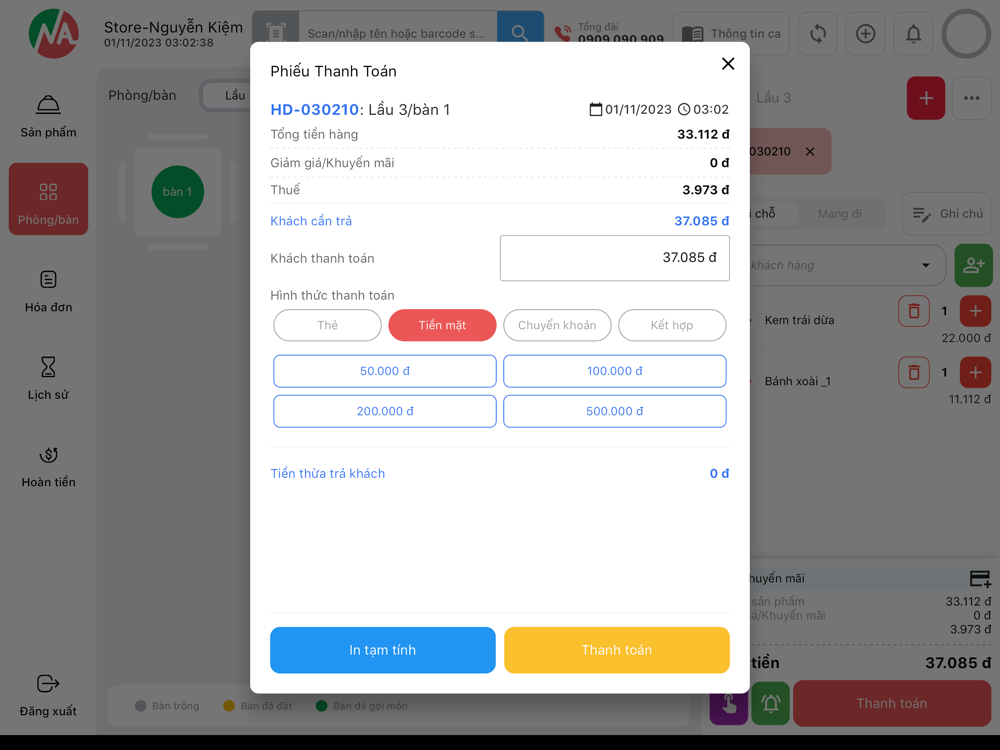Viewport: 1000px width, 750px height.
Task: Delete Kem trái dừa item
Action: (913, 311)
